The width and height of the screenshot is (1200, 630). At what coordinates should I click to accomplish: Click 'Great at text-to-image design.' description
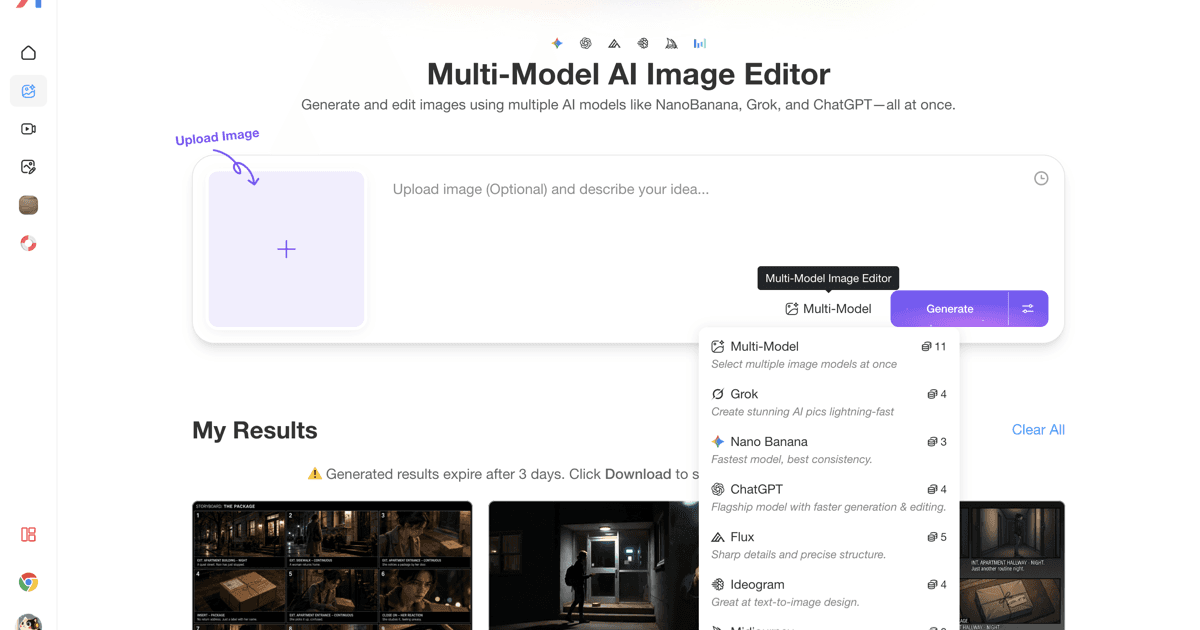[785, 602]
